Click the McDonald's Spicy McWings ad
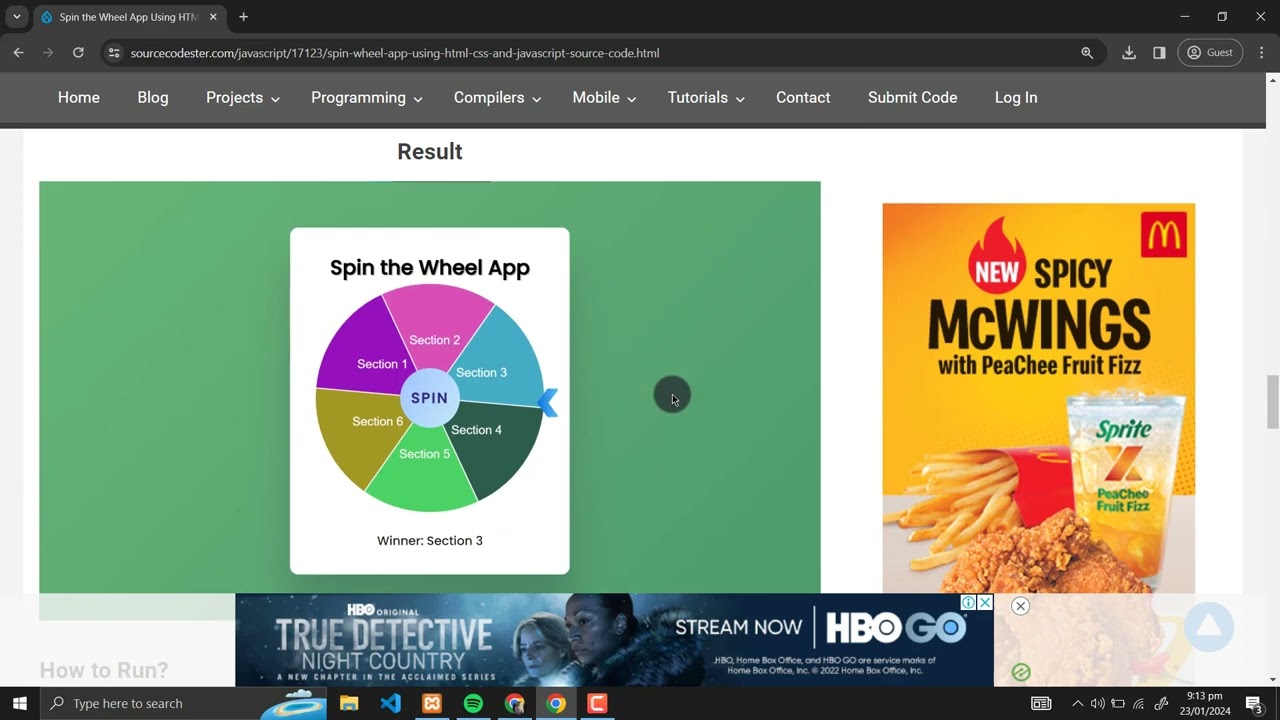Image resolution: width=1280 pixels, height=720 pixels. pyautogui.click(x=1038, y=398)
